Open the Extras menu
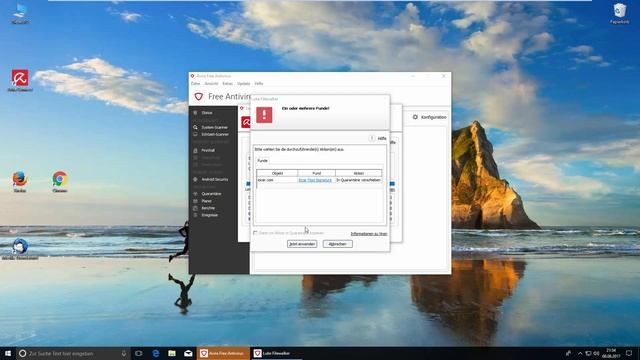The height and width of the screenshot is (360, 640). pos(228,84)
